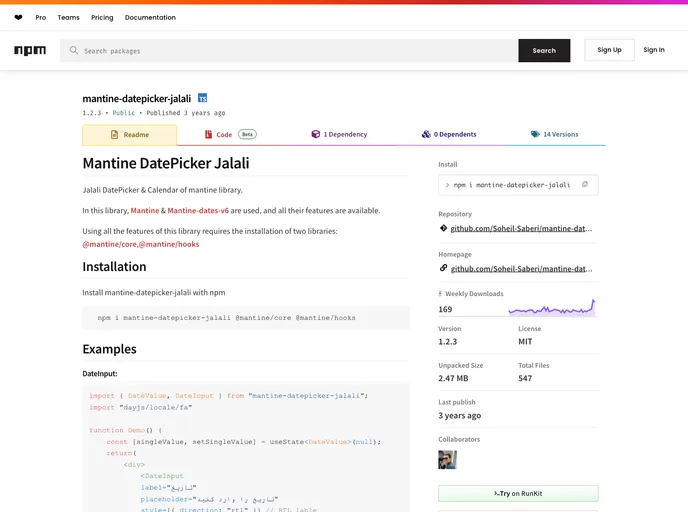Click the green Public label
Viewport: 688px width, 512px height.
point(124,113)
